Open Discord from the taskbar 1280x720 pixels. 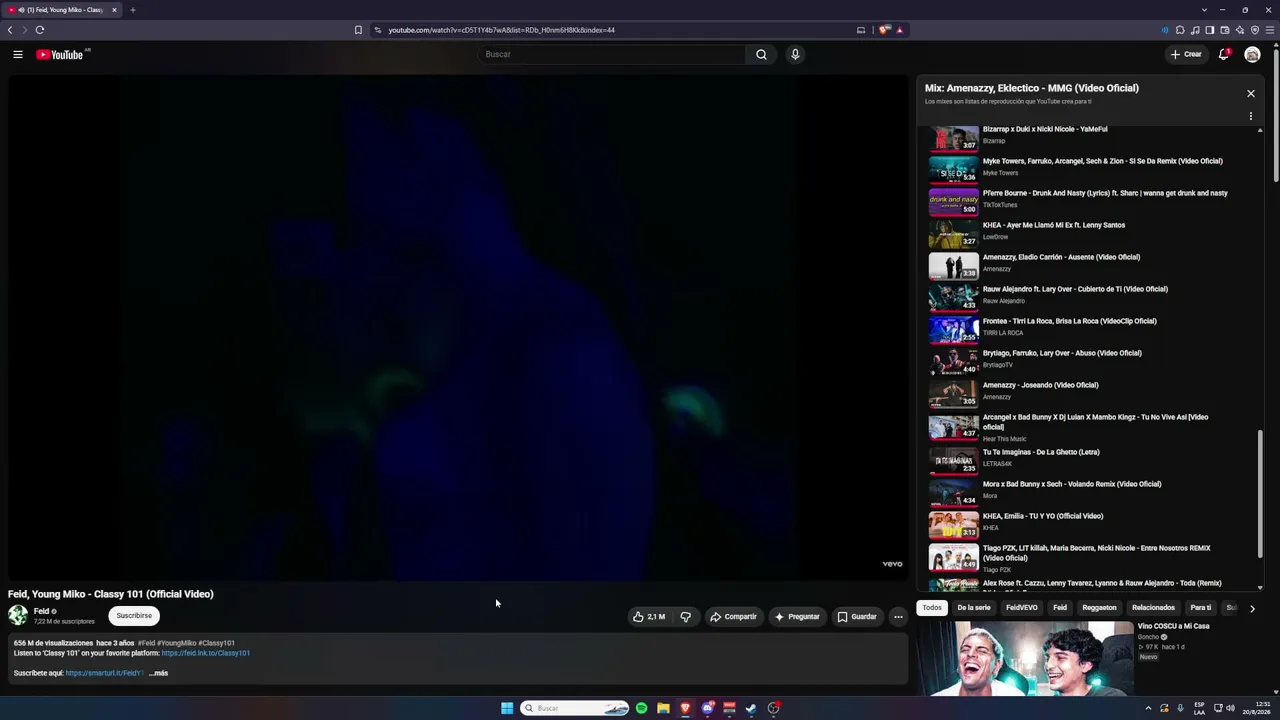point(707,708)
